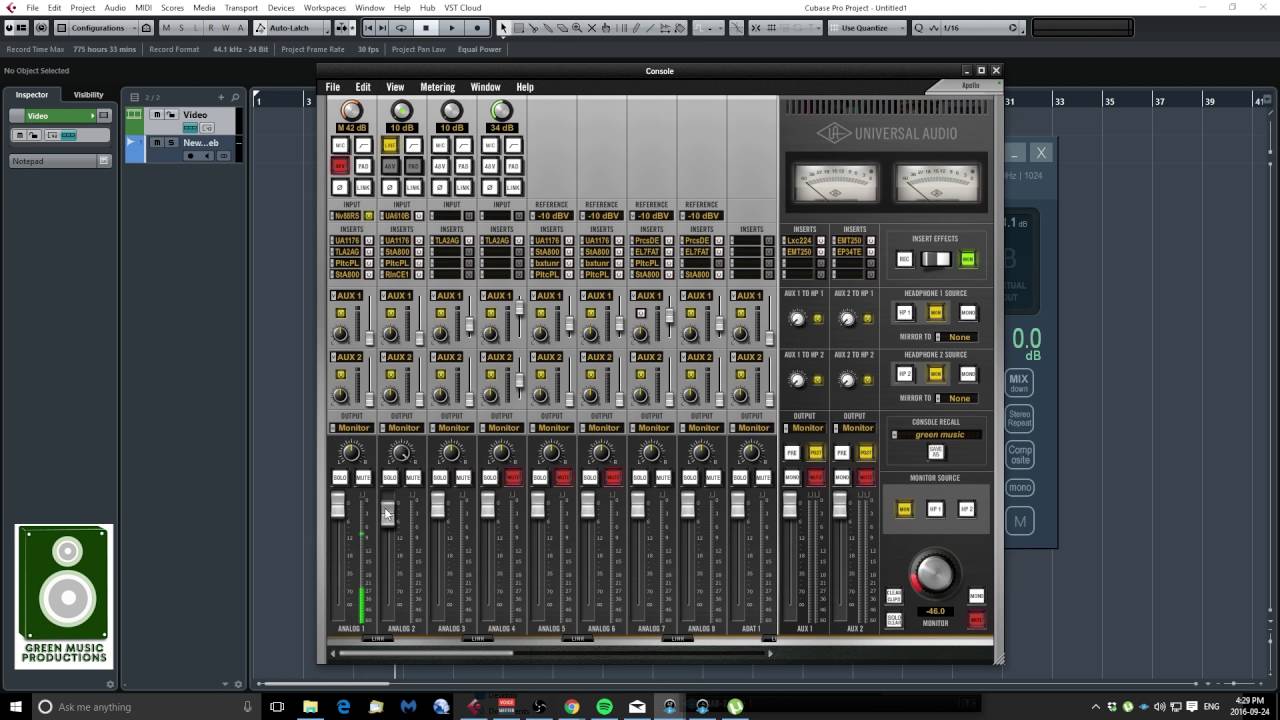Toggle the Cycle loop button in transport
The image size is (1280, 720).
tap(401, 28)
